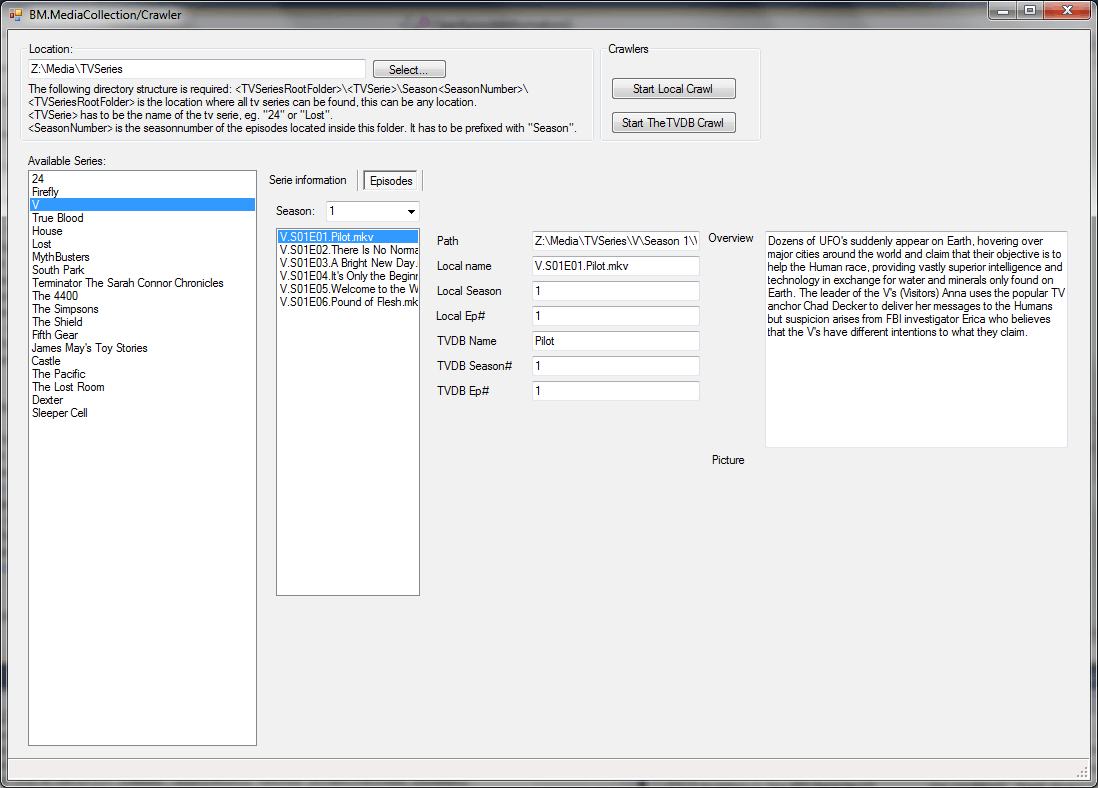Select Terminator The Sarah Connor Chronicles
This screenshot has width=1098, height=788.
coord(142,283)
